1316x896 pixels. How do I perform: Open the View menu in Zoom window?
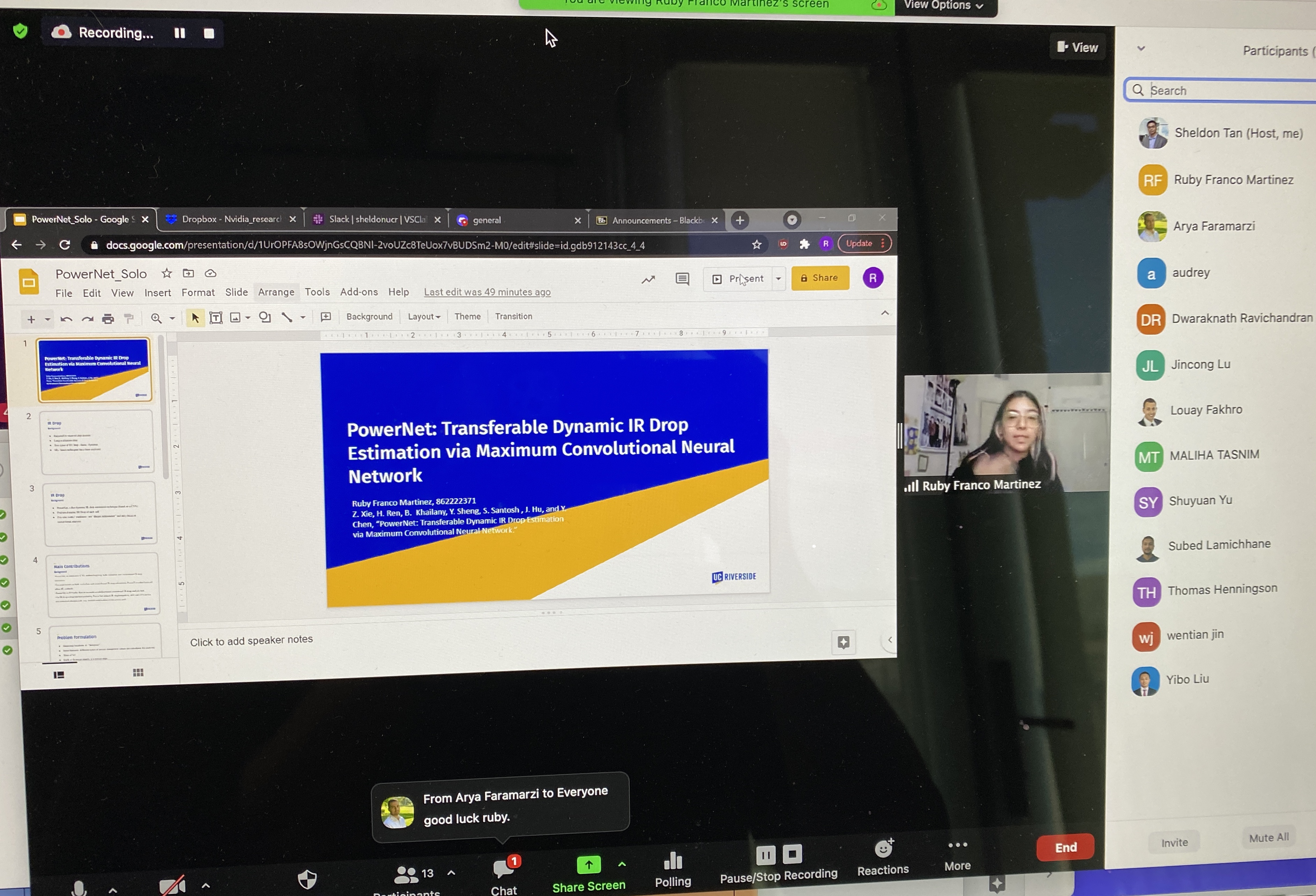(x=1077, y=48)
